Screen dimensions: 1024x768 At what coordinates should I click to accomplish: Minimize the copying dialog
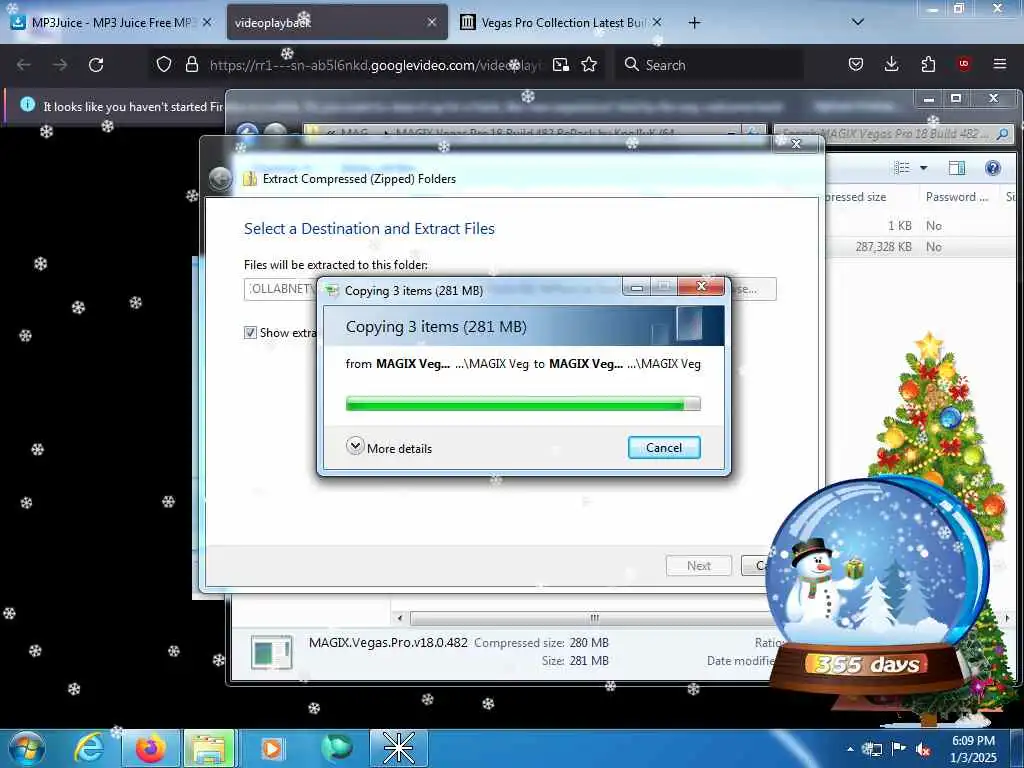(637, 287)
